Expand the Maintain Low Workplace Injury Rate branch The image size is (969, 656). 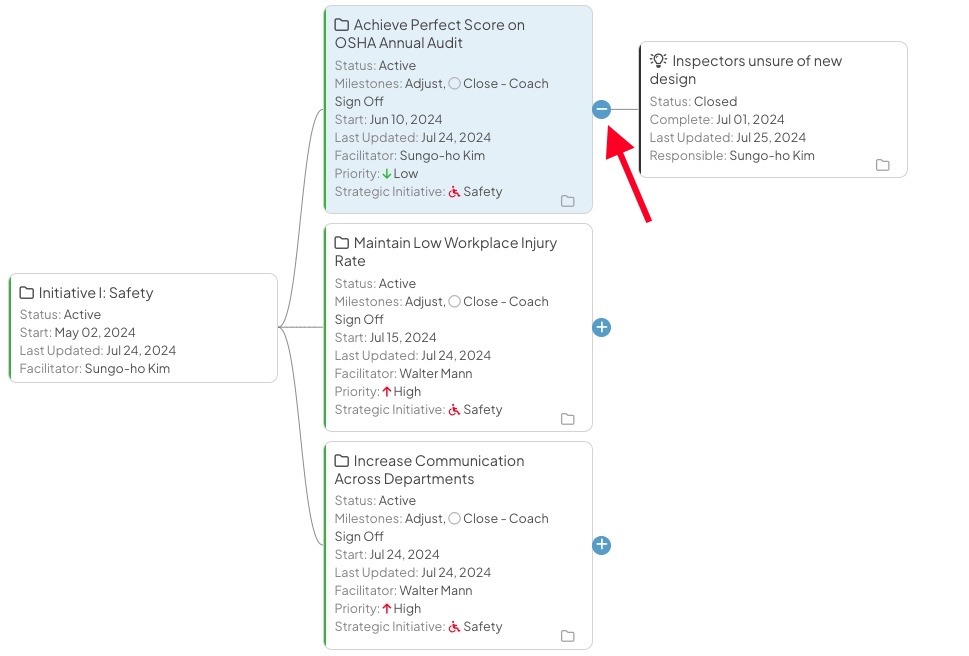pyautogui.click(x=601, y=327)
